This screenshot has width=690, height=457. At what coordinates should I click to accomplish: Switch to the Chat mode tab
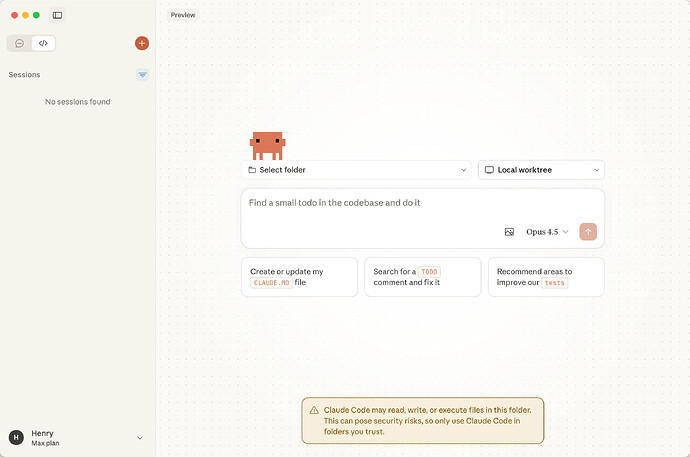(x=19, y=43)
